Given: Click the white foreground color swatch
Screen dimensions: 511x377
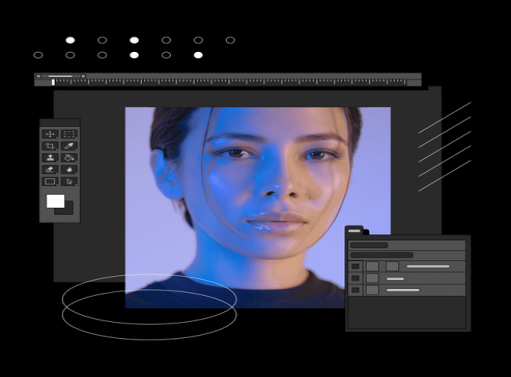Looking at the screenshot, I should (x=55, y=201).
